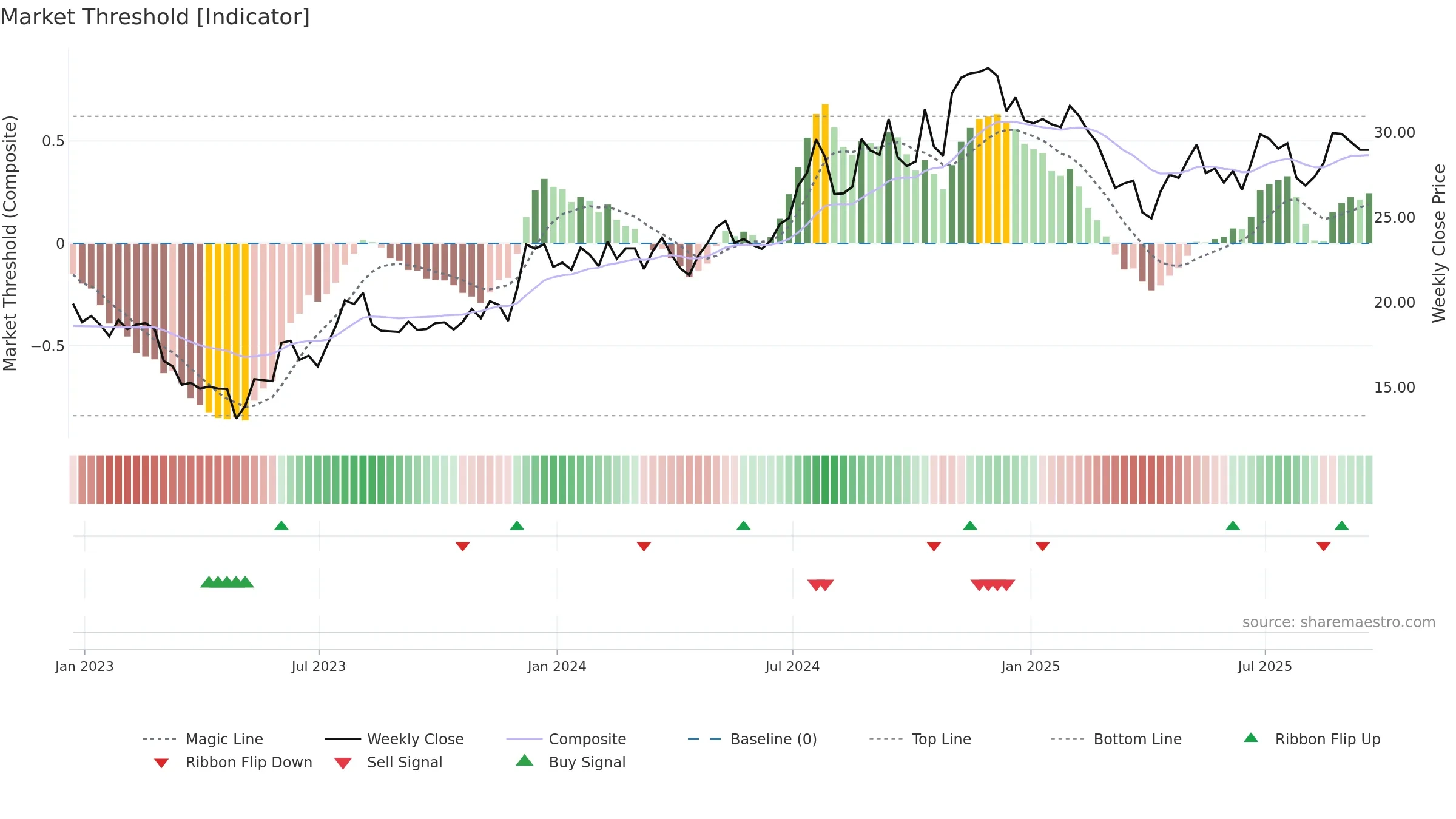Toggle the Magic Line legend entry
Image resolution: width=1456 pixels, height=819 pixels.
pos(203,739)
